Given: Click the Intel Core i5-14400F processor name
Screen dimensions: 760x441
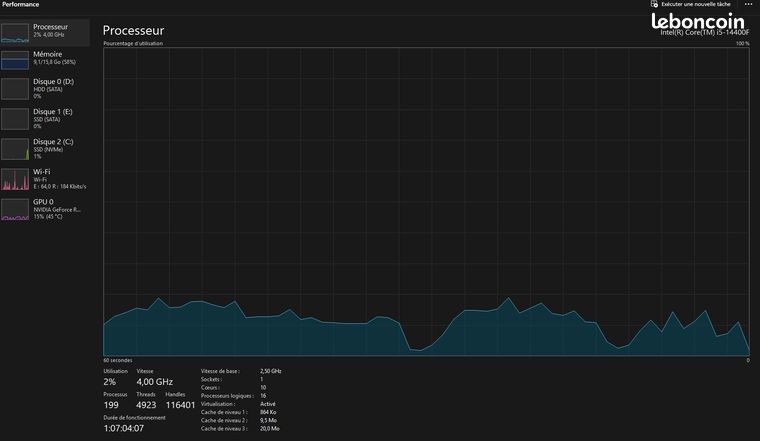Looking at the screenshot, I should 704,32.
